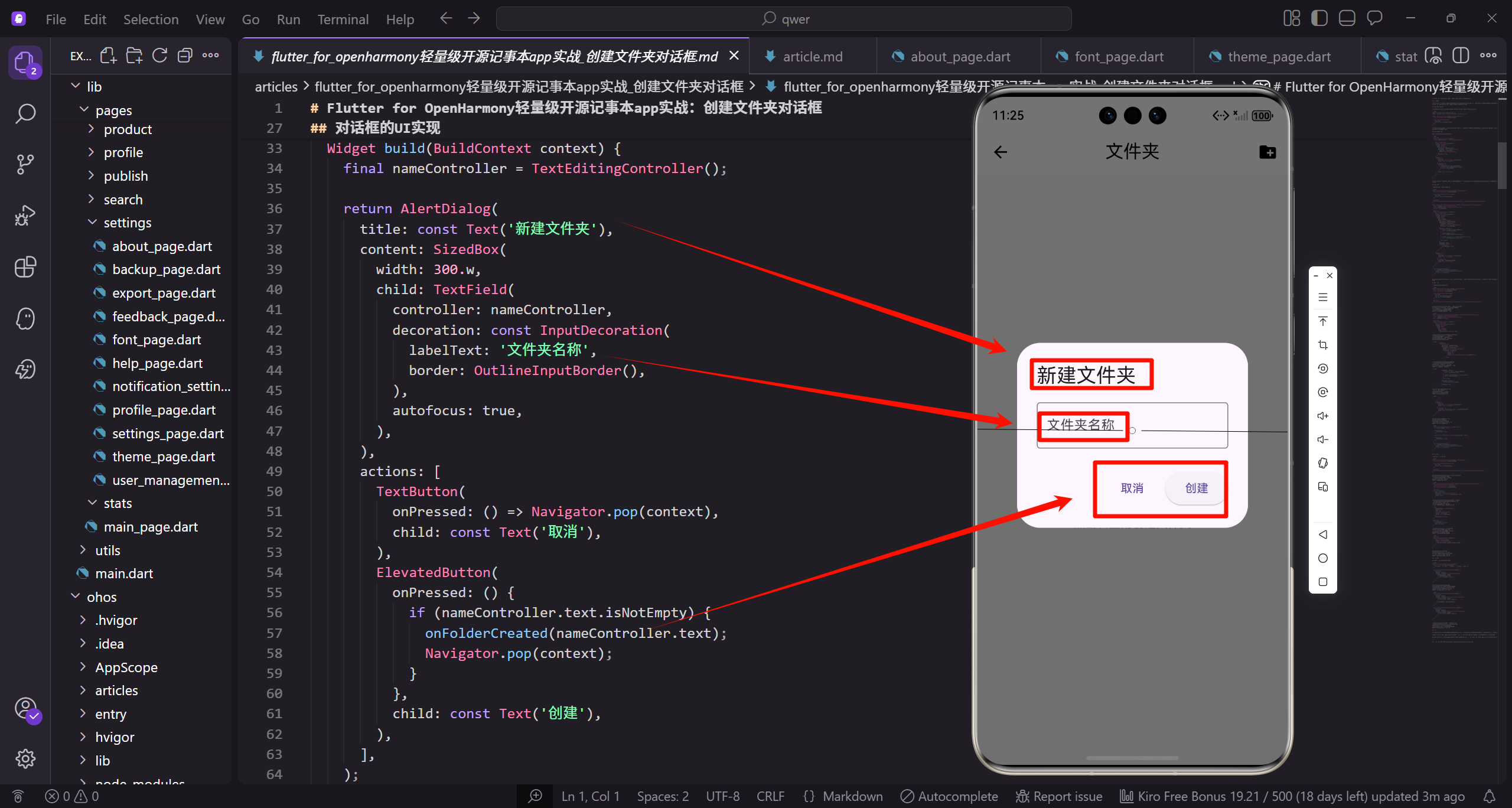Open the Search view in activity bar

pos(25,113)
